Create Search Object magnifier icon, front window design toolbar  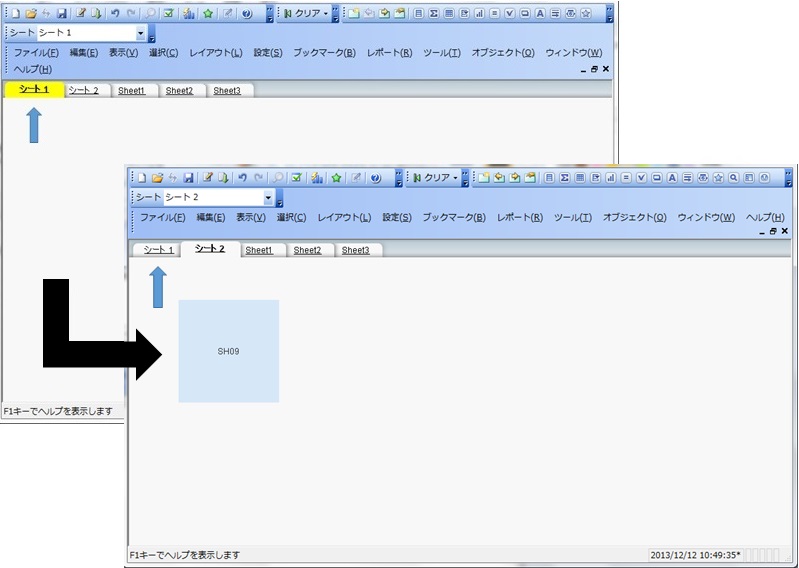[x=733, y=177]
